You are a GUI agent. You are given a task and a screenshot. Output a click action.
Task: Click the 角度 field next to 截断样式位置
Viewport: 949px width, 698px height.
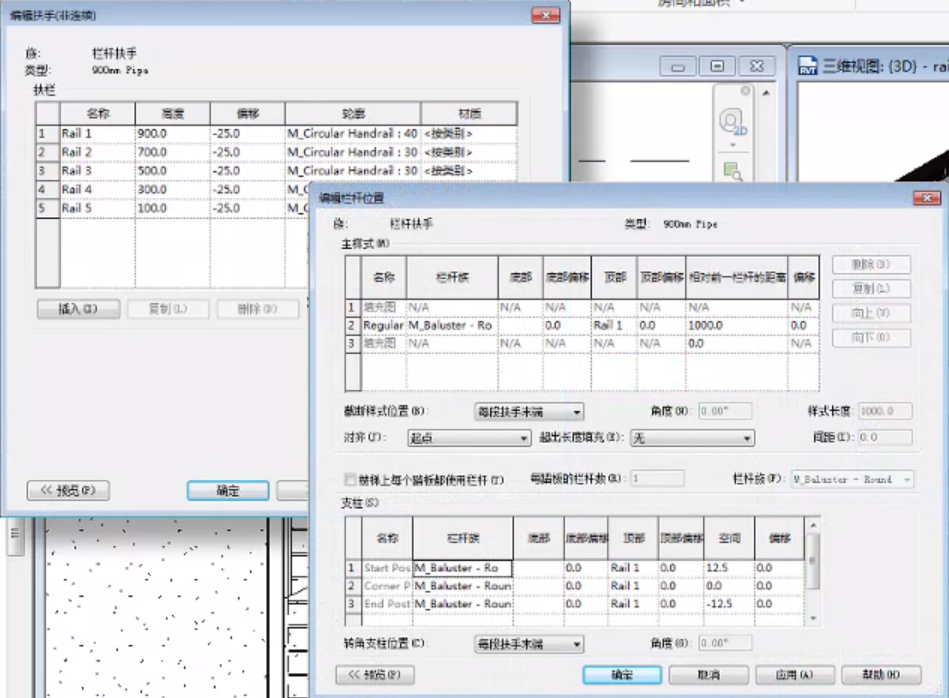(x=725, y=411)
